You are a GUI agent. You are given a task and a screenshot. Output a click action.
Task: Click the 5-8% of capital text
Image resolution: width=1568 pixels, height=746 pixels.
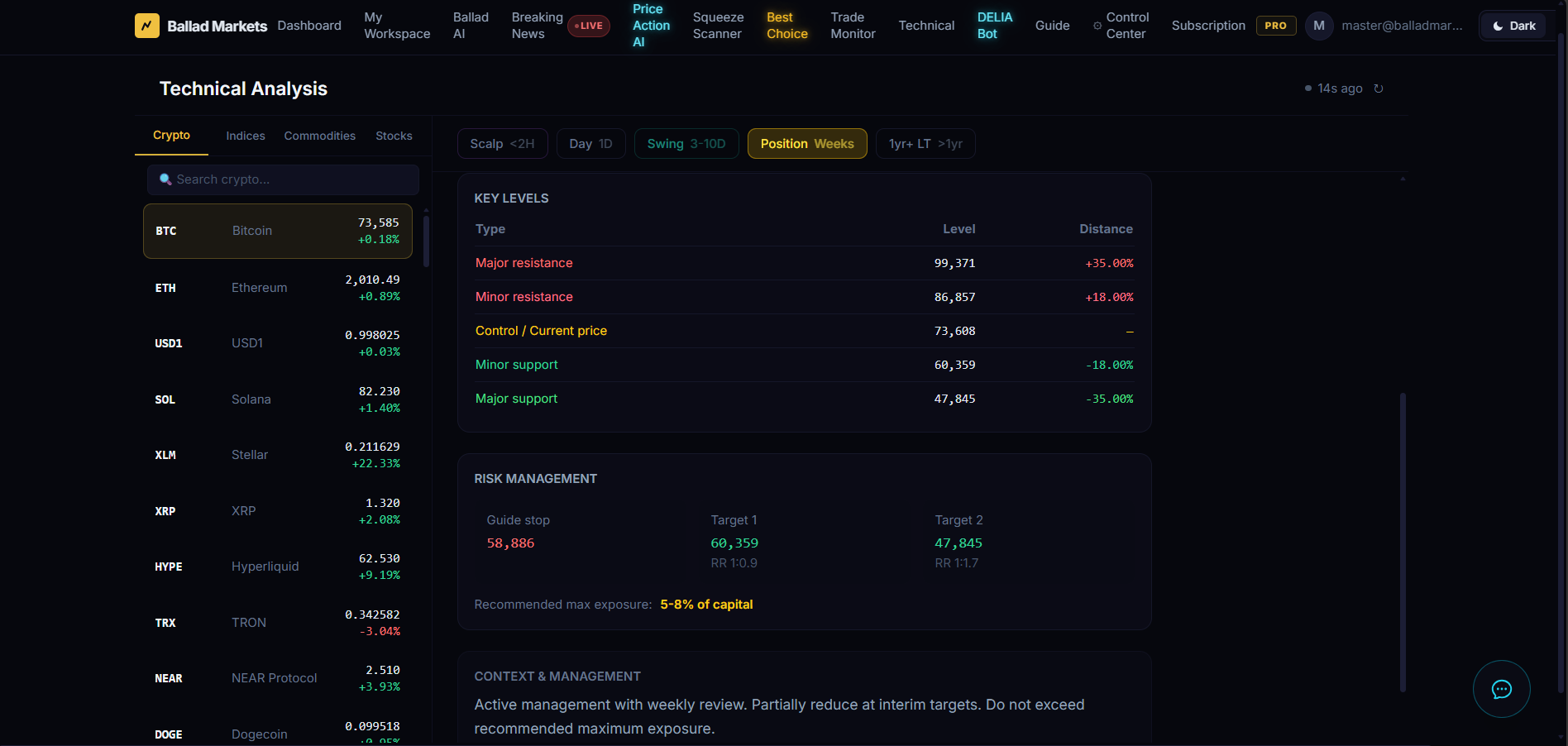(x=706, y=605)
